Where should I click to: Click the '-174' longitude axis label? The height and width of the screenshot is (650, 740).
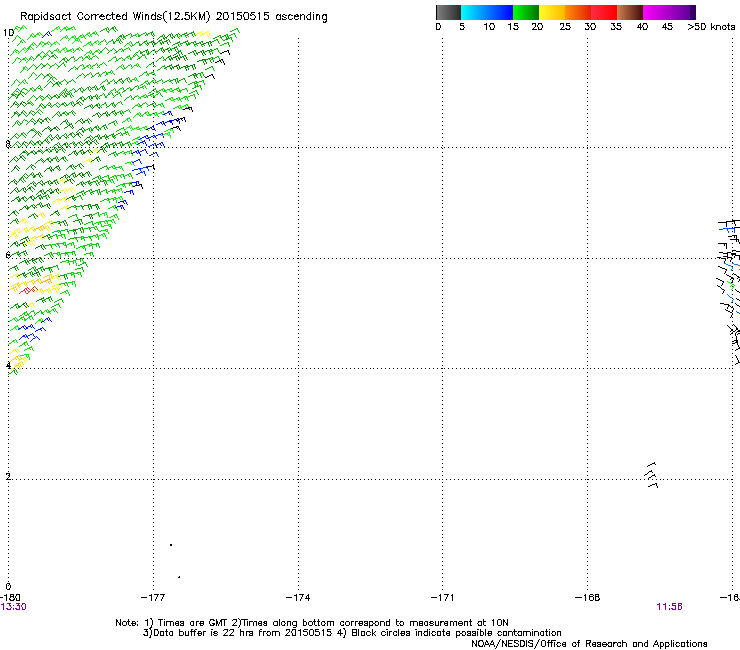(x=298, y=598)
